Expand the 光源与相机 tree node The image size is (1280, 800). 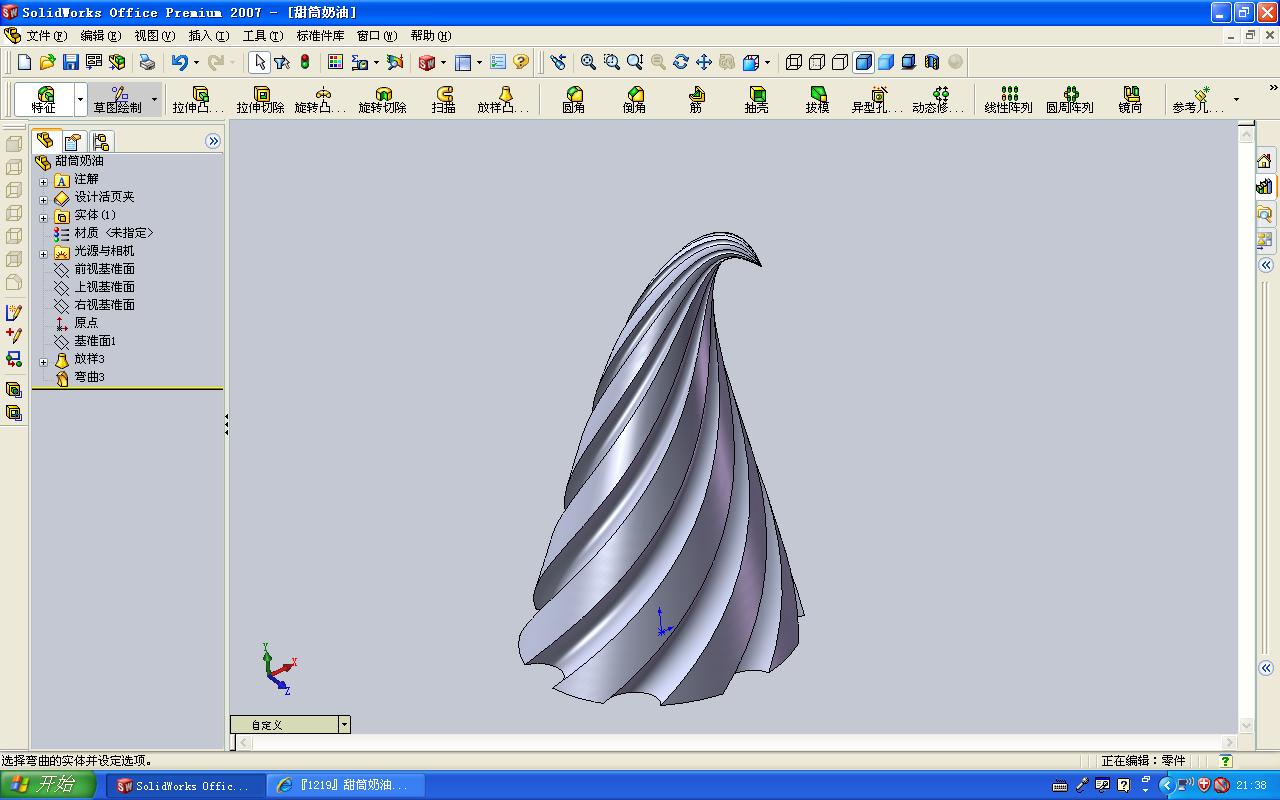click(44, 253)
